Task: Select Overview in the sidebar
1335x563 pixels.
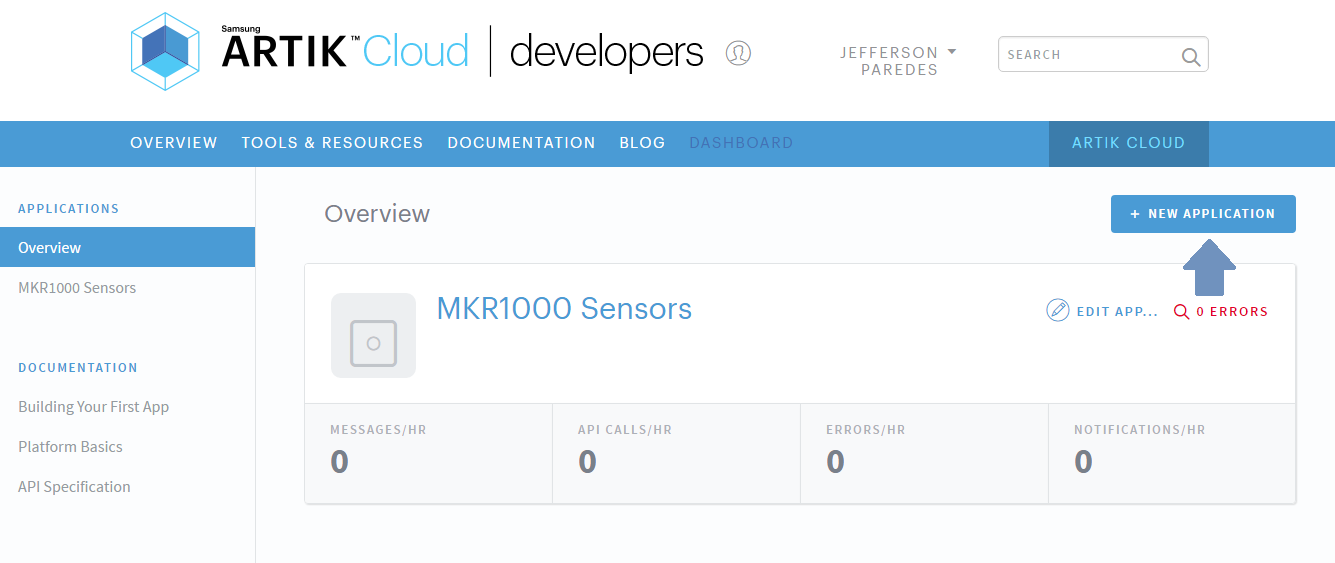Action: (x=127, y=247)
